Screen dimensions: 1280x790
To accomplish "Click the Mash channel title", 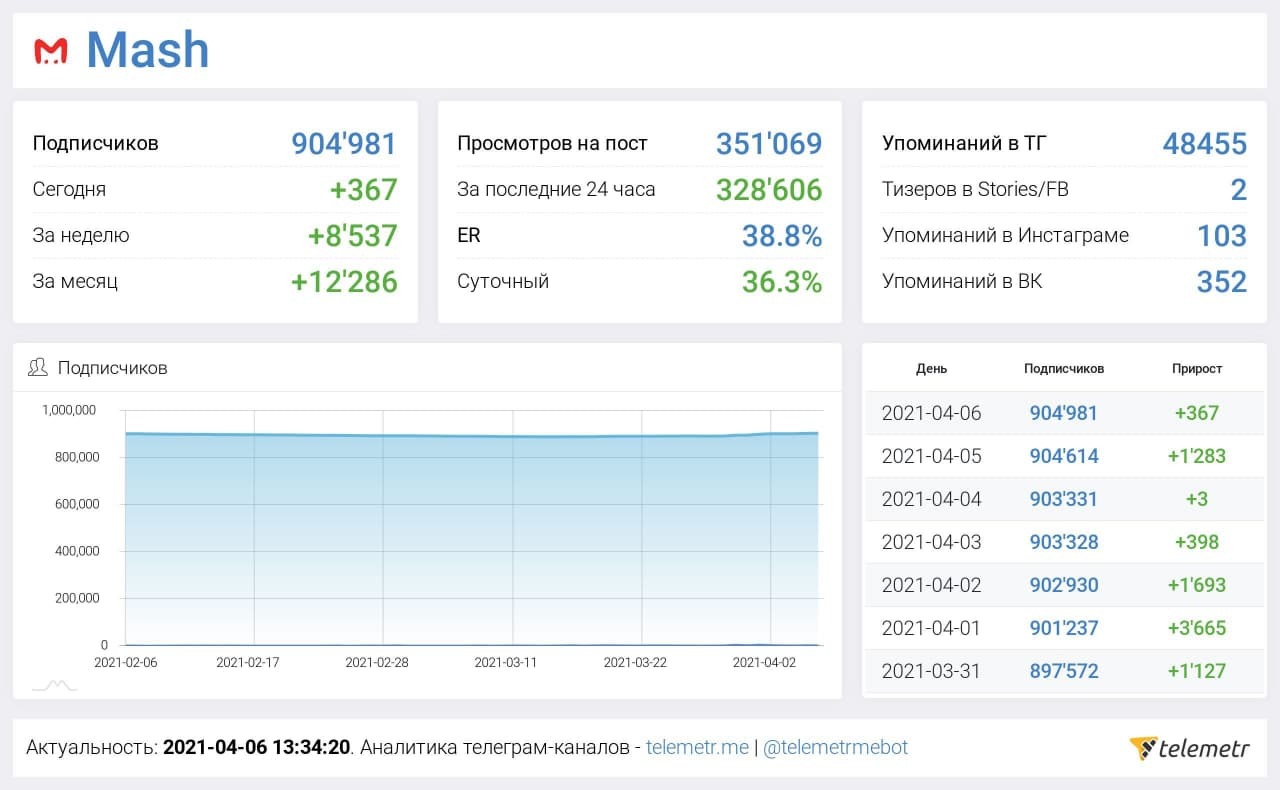I will pos(148,50).
